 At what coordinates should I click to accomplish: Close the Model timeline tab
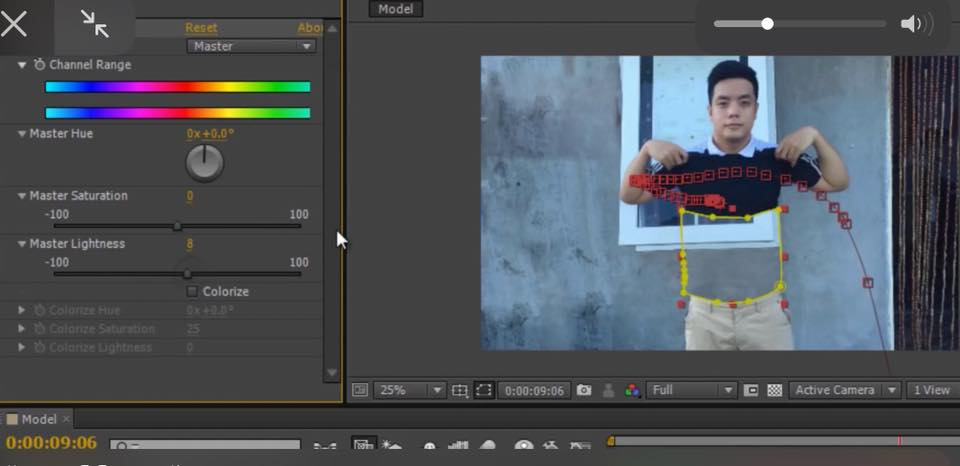66,419
